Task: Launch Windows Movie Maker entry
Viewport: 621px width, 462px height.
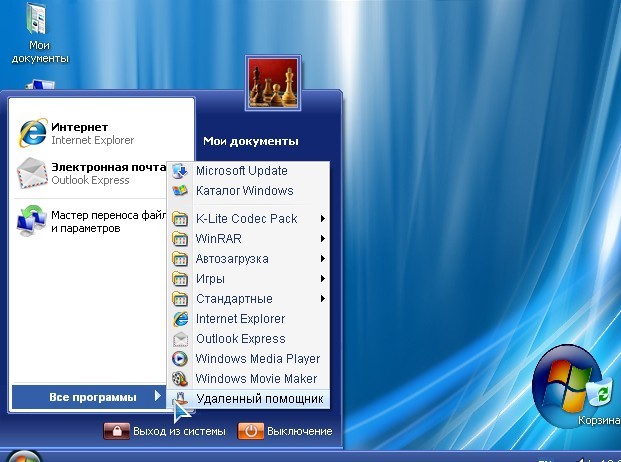Action: tap(248, 379)
